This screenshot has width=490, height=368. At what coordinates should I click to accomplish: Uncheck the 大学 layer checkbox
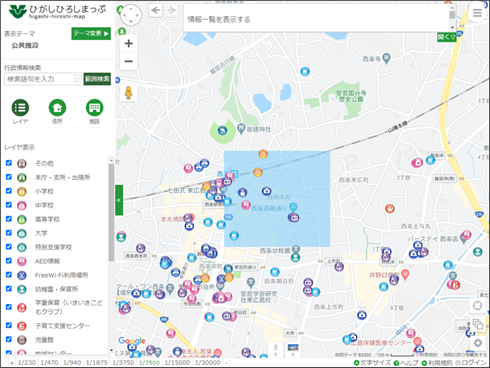click(x=9, y=233)
